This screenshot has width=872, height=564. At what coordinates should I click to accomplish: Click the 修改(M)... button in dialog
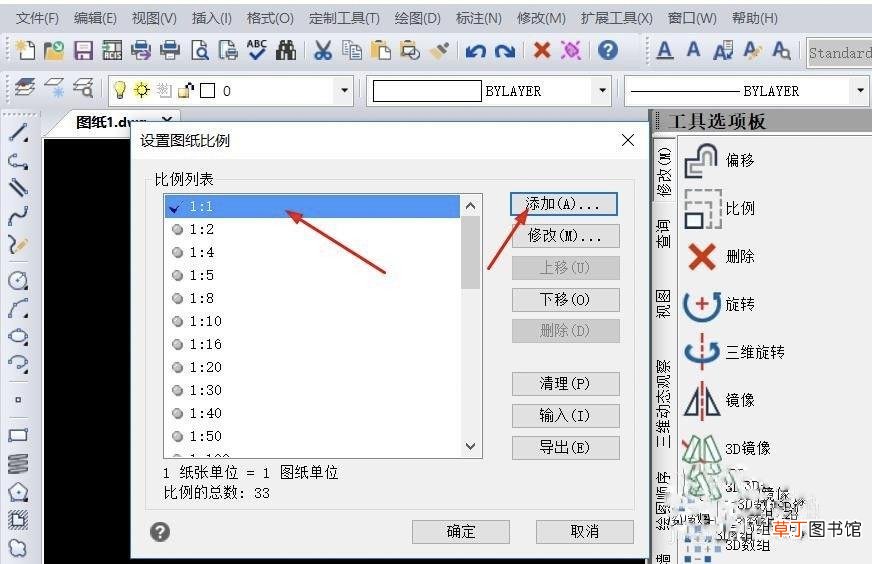tap(566, 236)
